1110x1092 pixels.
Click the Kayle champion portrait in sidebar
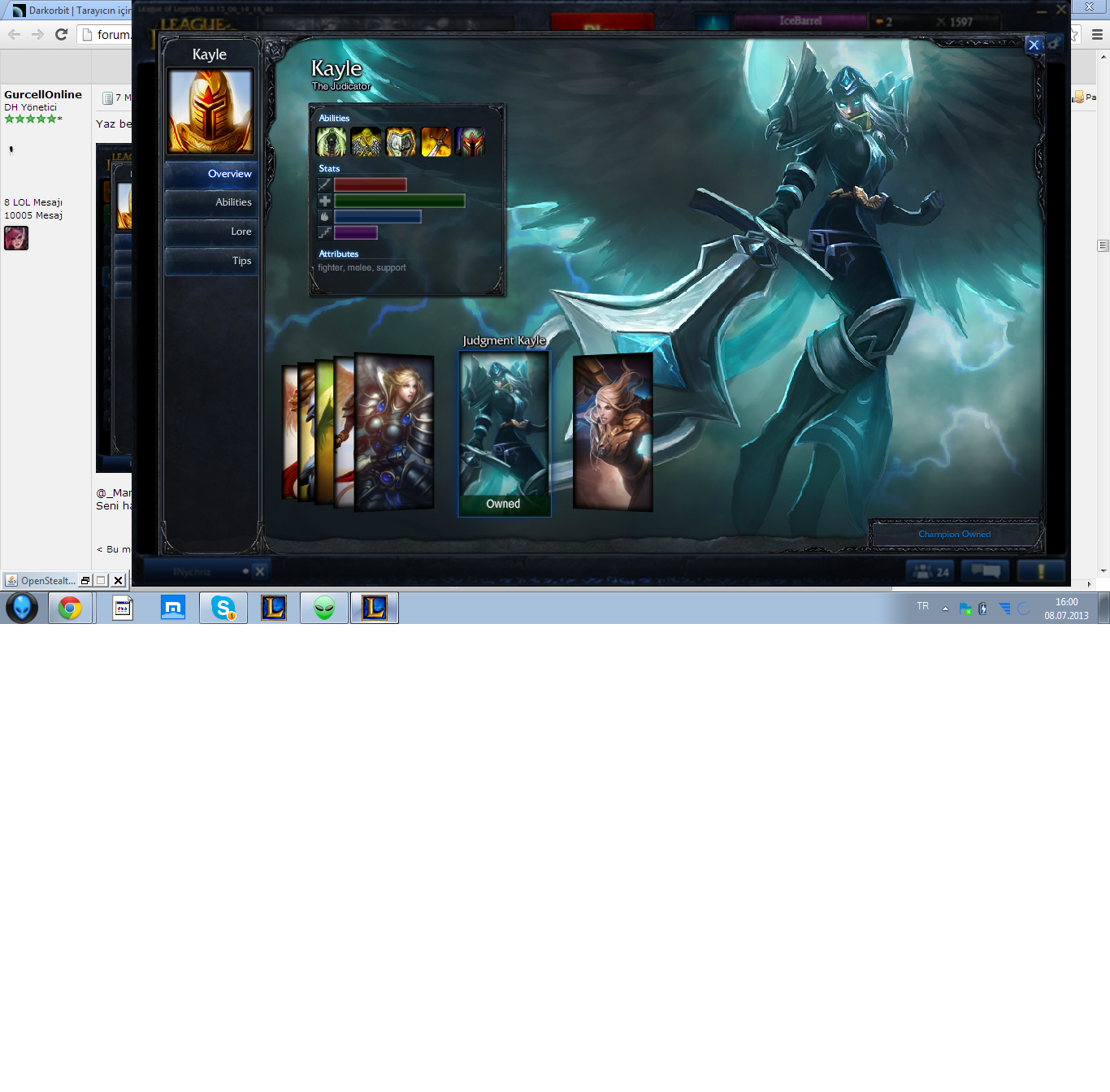click(x=210, y=111)
